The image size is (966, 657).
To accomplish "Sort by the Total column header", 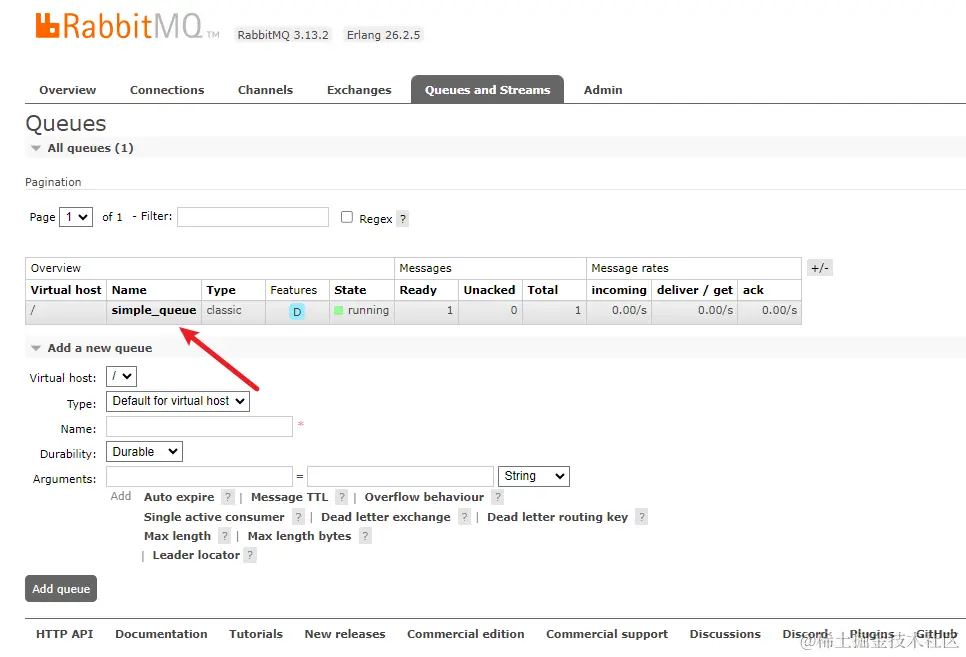I will [x=543, y=290].
